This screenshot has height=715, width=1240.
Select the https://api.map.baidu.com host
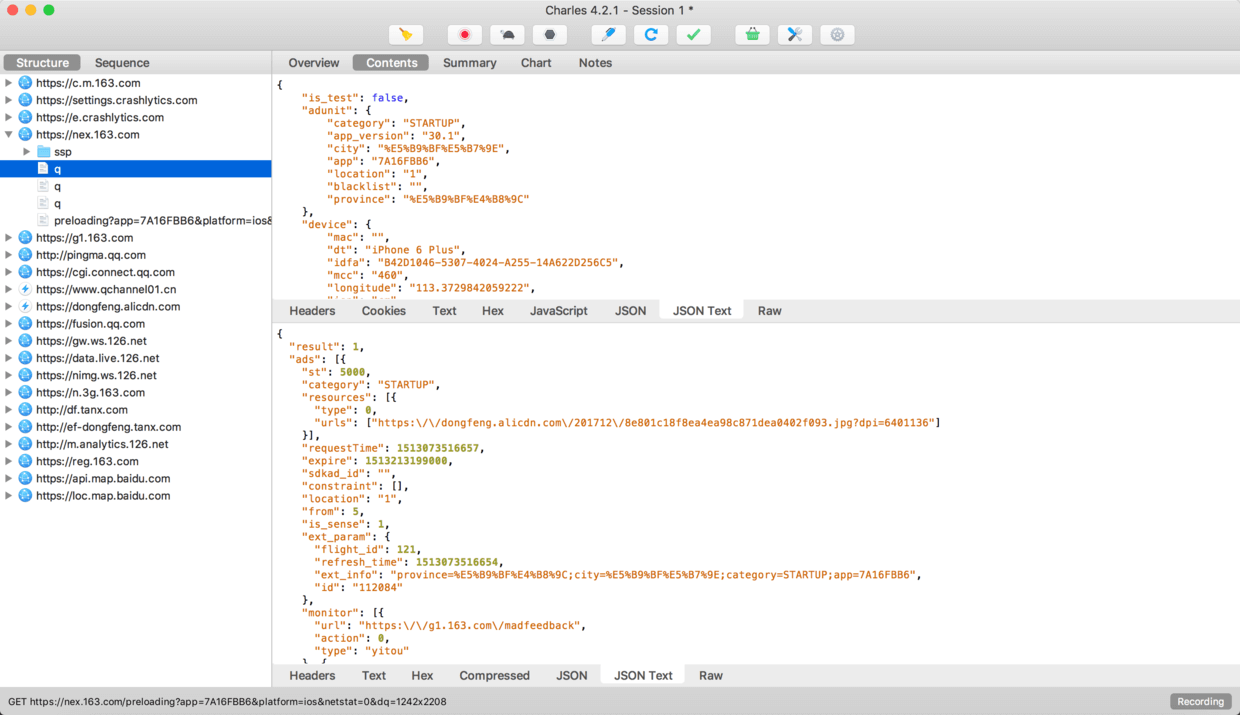pyautogui.click(x=102, y=478)
